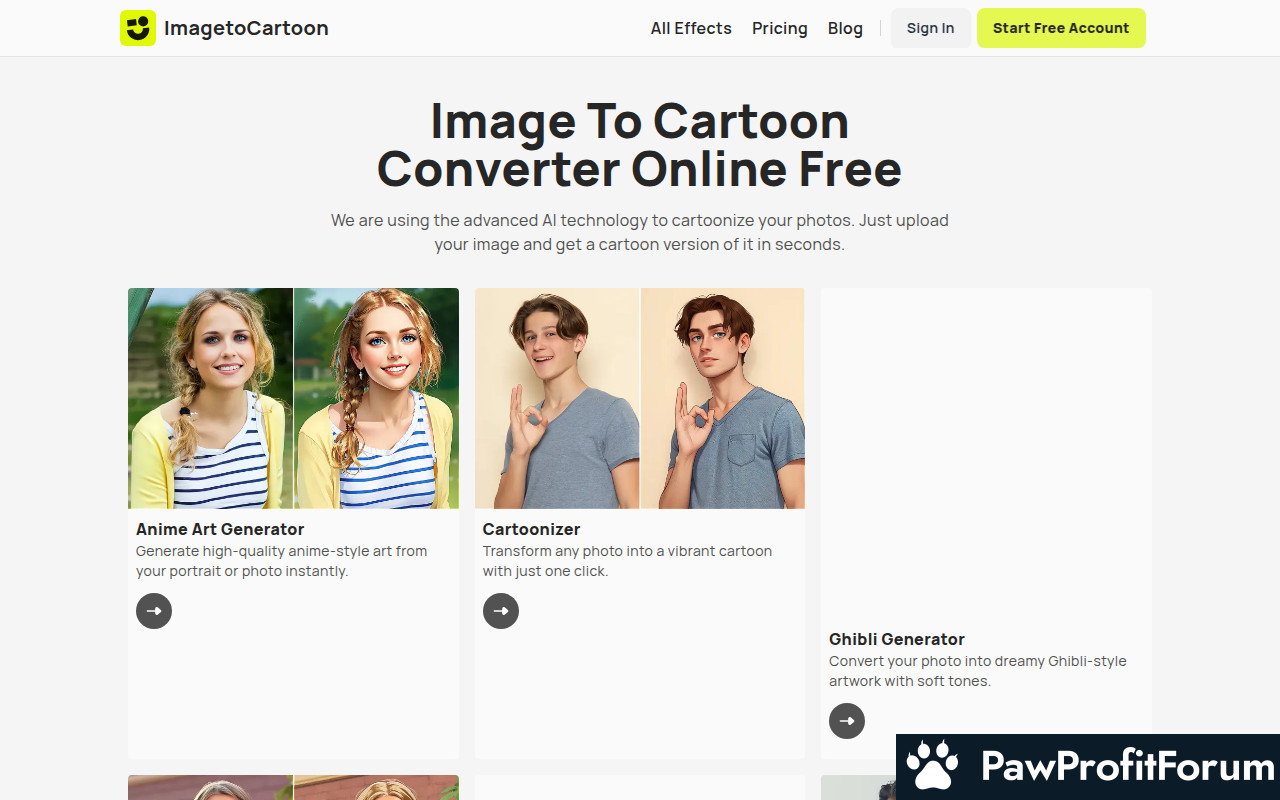Click the anime version of braided woman
Image resolution: width=1280 pixels, height=800 pixels.
point(376,398)
